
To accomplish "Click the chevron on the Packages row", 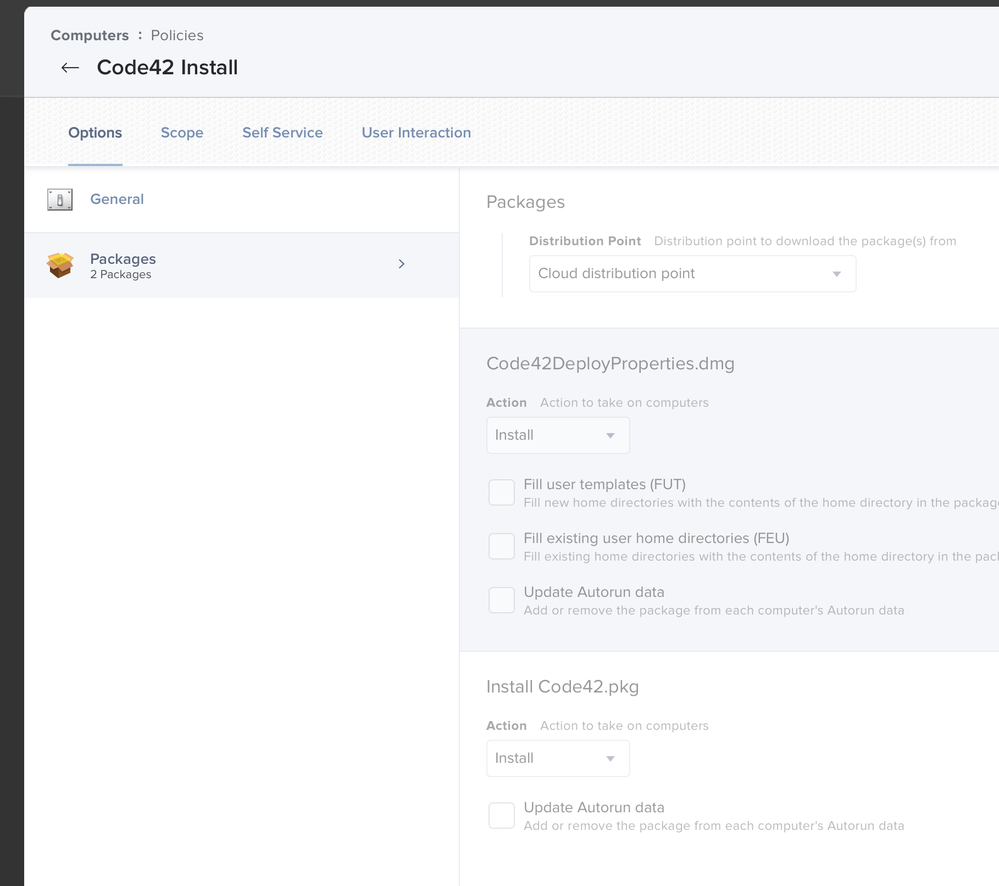I will click(x=401, y=264).
